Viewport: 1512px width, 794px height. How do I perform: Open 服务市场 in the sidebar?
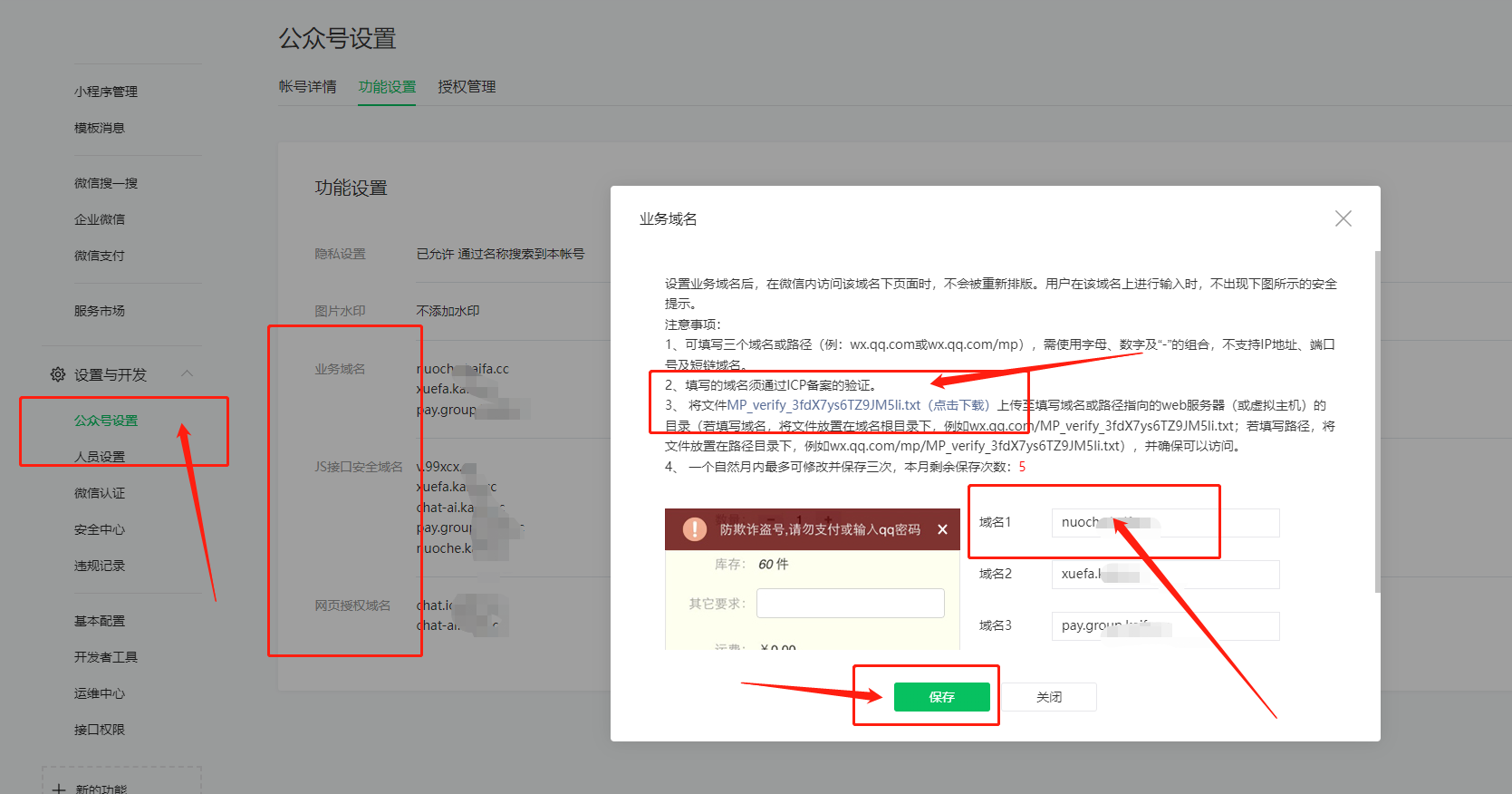click(100, 311)
